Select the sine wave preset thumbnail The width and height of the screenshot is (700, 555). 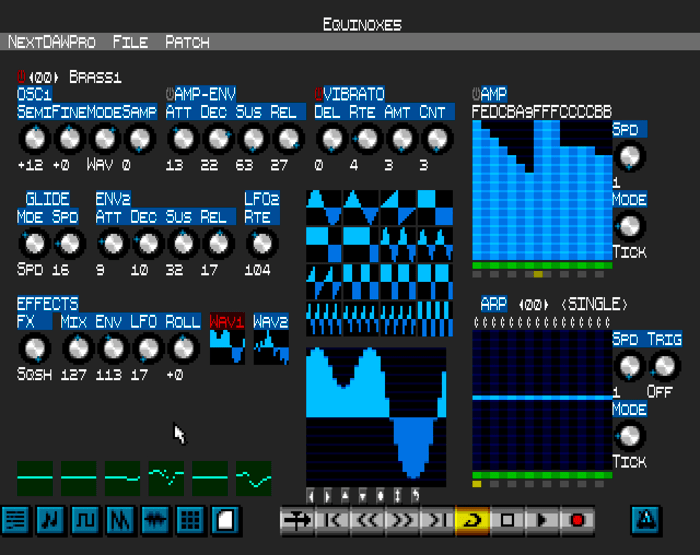(324, 208)
